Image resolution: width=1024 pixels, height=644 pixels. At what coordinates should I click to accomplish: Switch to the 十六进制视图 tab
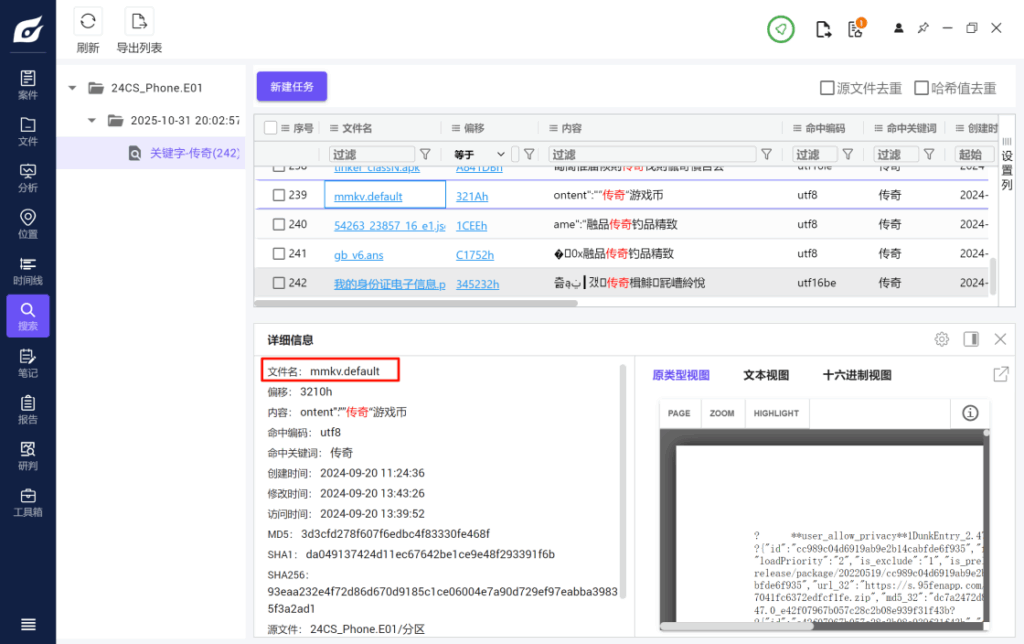pos(857,376)
